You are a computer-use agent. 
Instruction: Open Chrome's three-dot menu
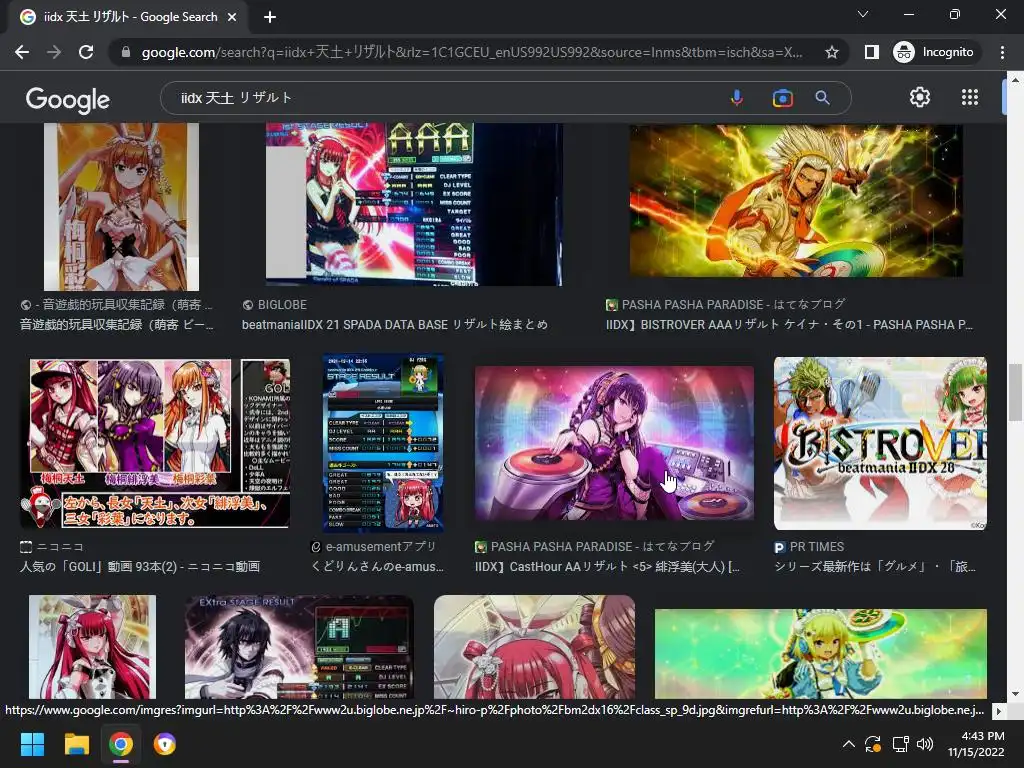pyautogui.click(x=1002, y=52)
